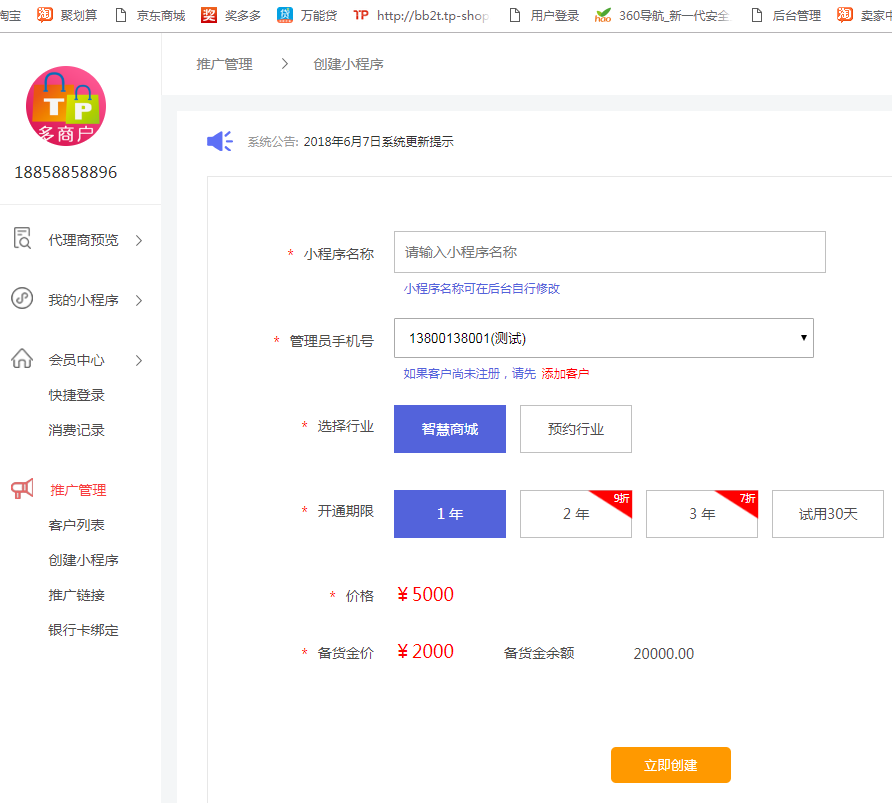
Task: Expand the 我的小程序 menu chevron
Action: (139, 300)
